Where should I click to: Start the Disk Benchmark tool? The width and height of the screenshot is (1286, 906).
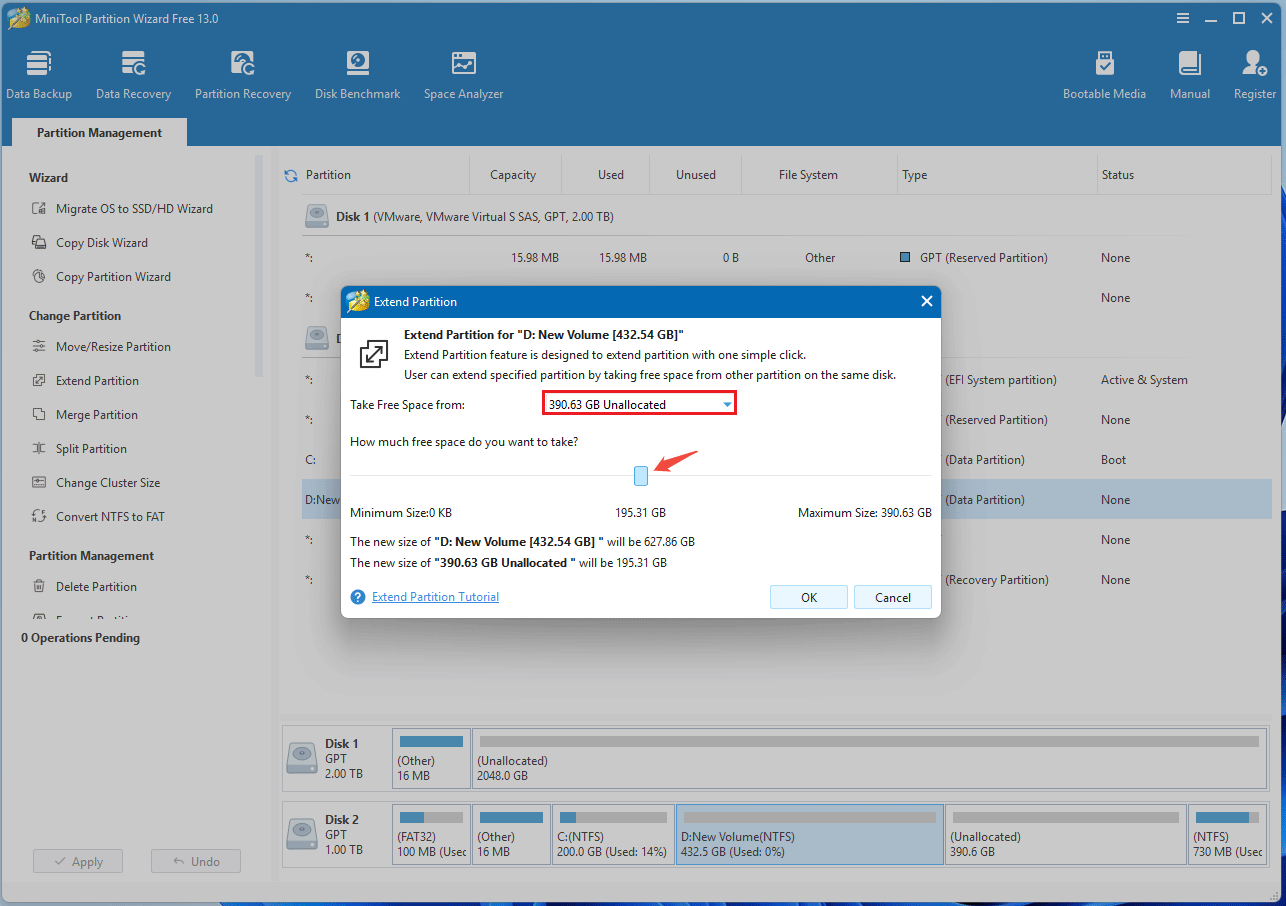click(357, 75)
